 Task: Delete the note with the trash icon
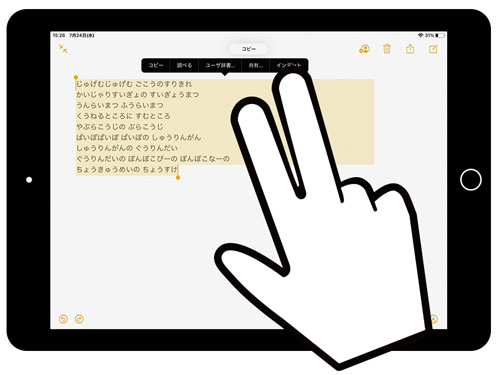click(387, 49)
